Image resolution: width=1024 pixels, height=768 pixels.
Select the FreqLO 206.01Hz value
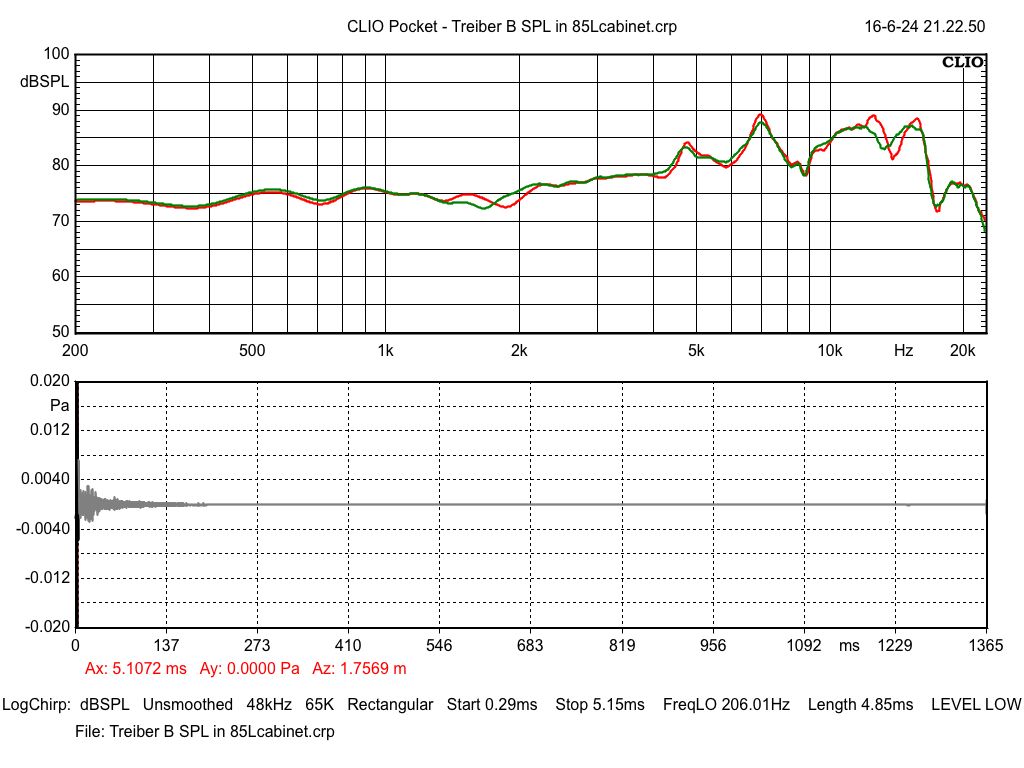pyautogui.click(x=726, y=705)
